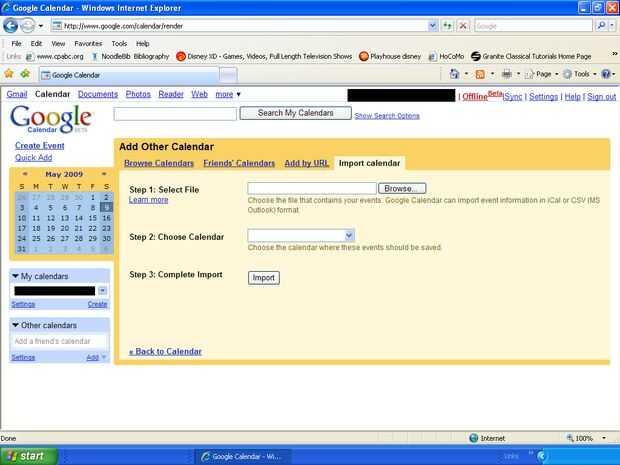Open the Choose Calendar dropdown
Viewport: 620px width, 465px height.
[301, 236]
